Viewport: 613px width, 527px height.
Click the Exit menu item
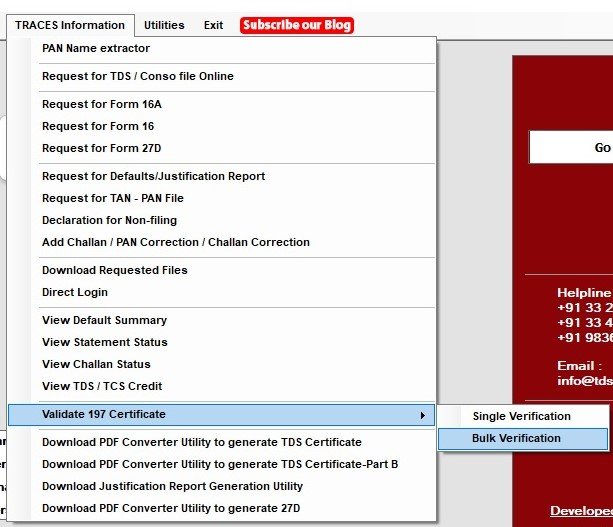tap(213, 25)
